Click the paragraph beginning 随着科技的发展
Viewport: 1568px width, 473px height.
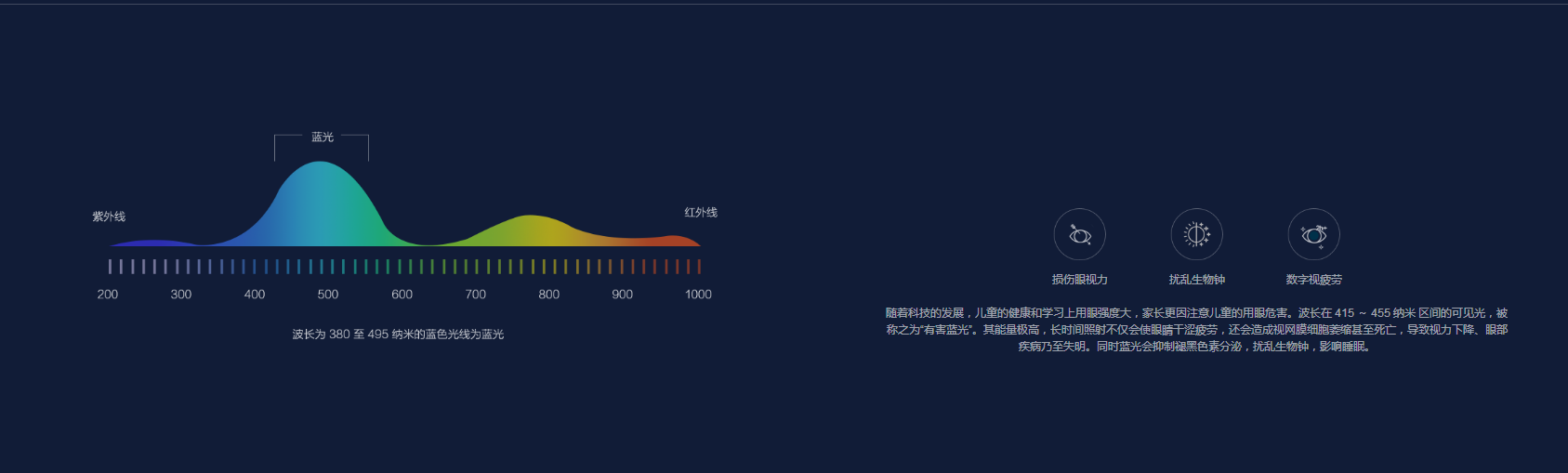[x=1196, y=330]
